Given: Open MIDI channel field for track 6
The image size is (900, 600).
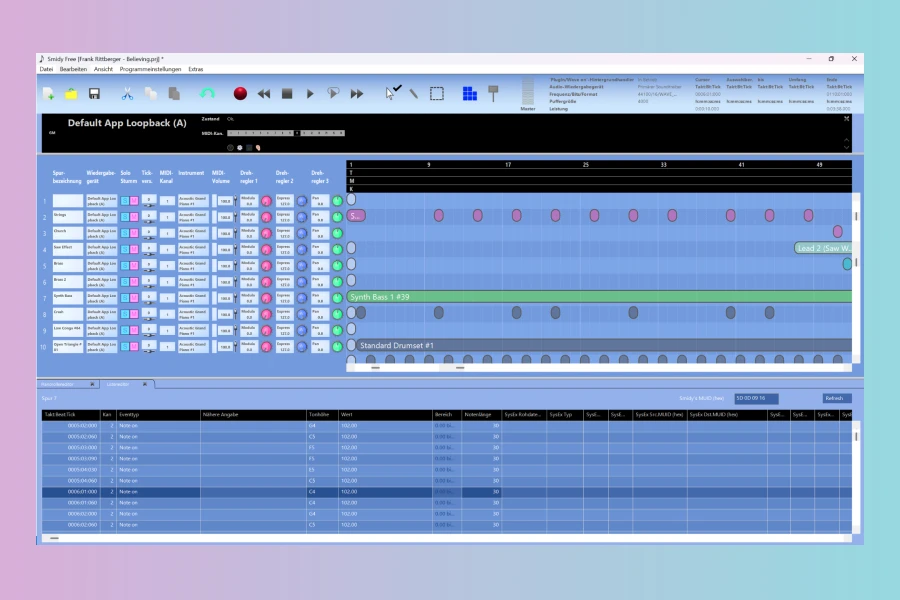Looking at the screenshot, I should point(167,282).
